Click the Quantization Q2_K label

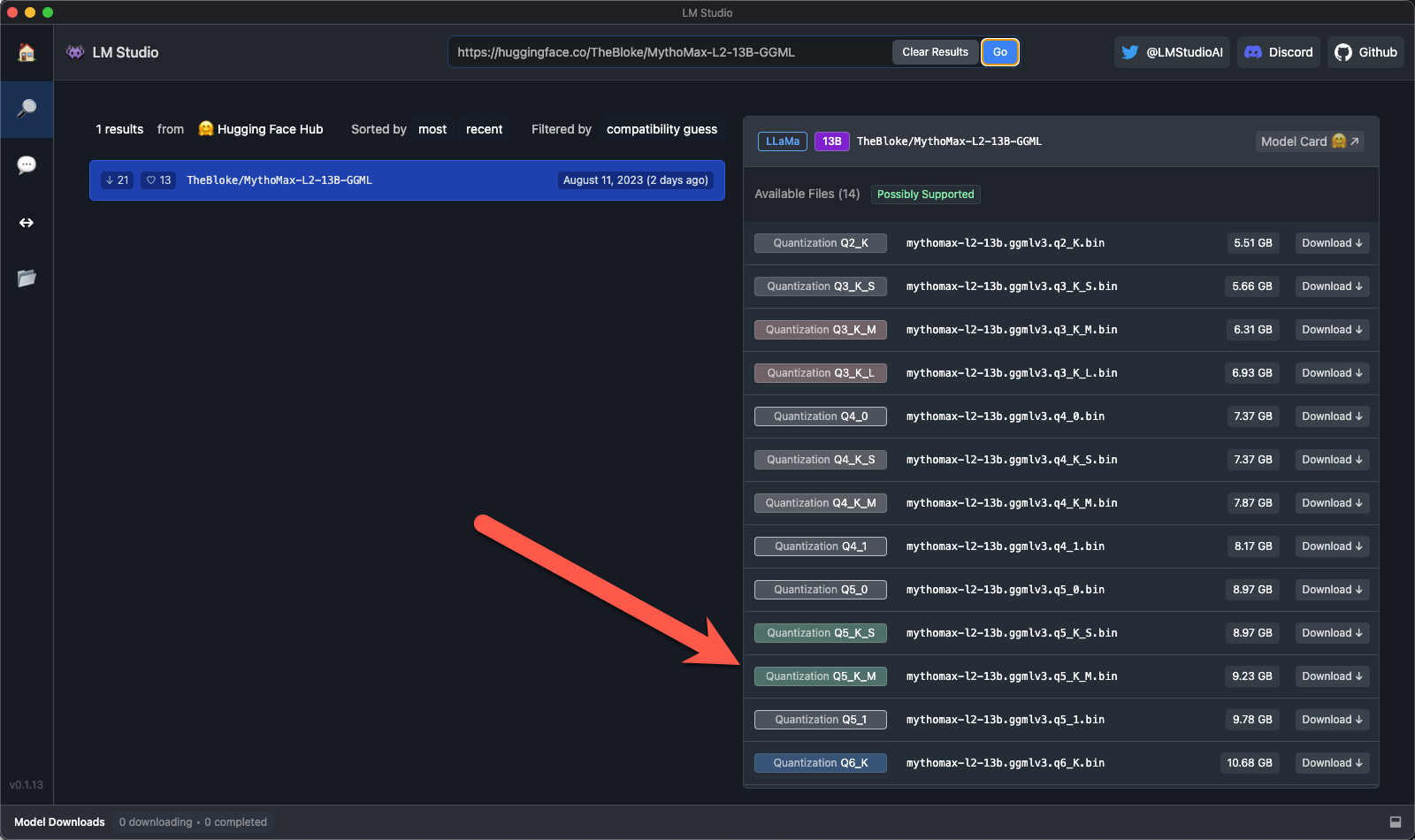point(821,243)
